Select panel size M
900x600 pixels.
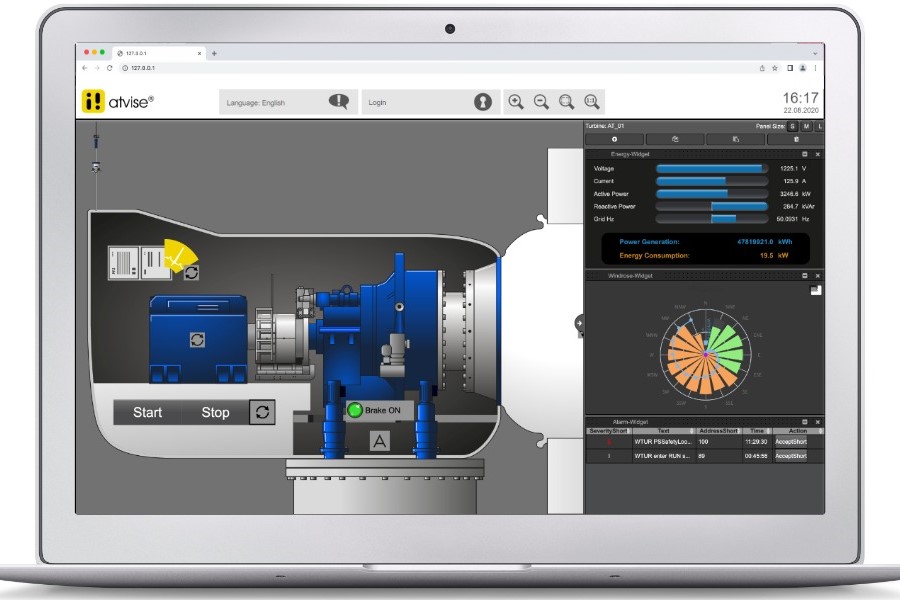[x=806, y=126]
